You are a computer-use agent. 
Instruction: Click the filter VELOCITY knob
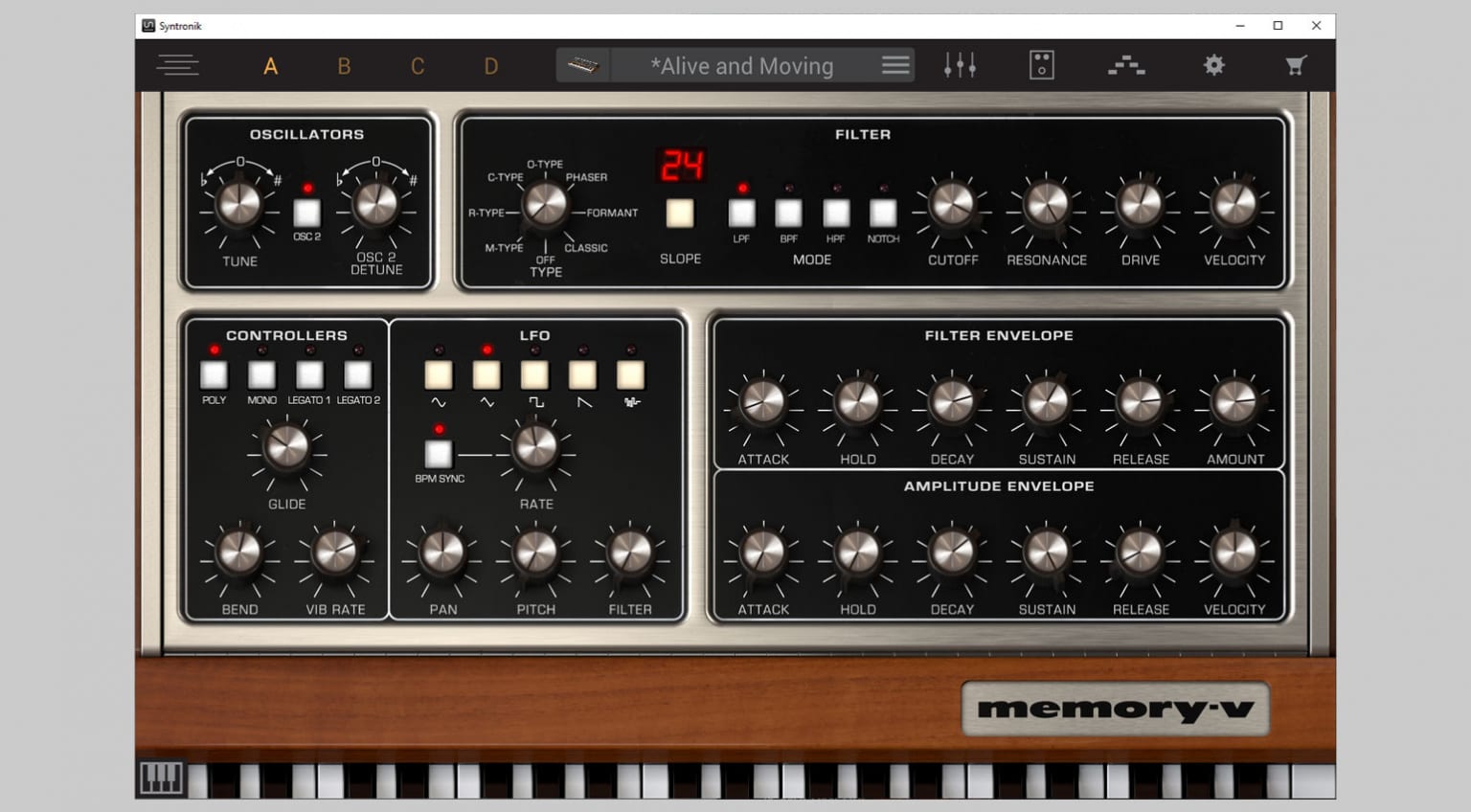coord(1233,204)
